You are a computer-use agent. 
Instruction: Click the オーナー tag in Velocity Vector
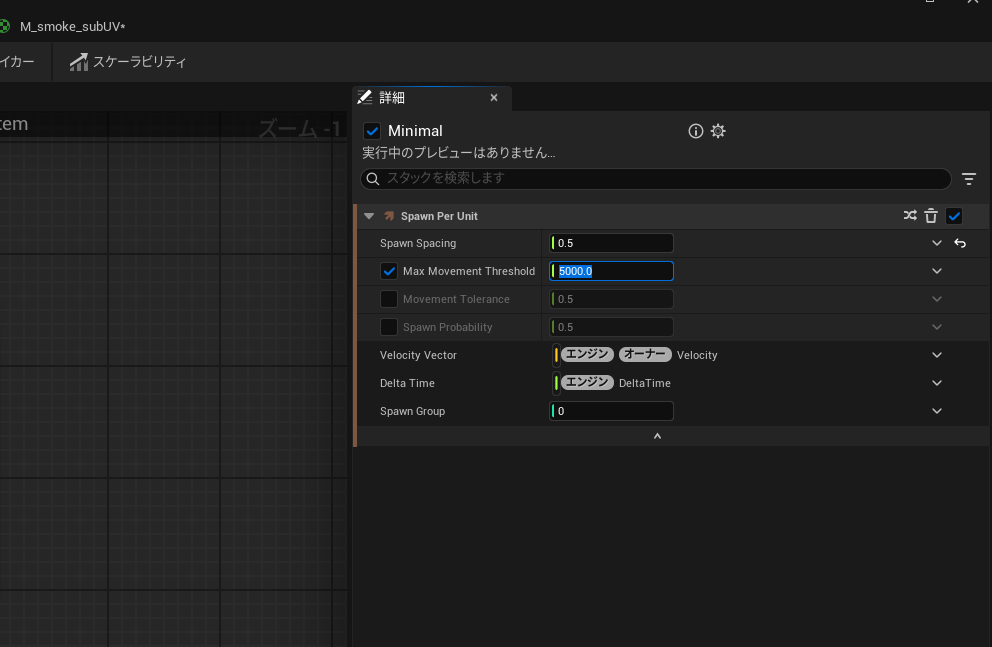click(x=645, y=354)
